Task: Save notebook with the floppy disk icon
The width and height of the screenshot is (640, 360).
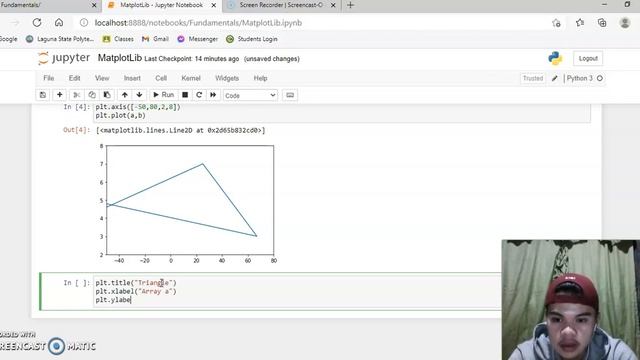Action: coord(43,95)
